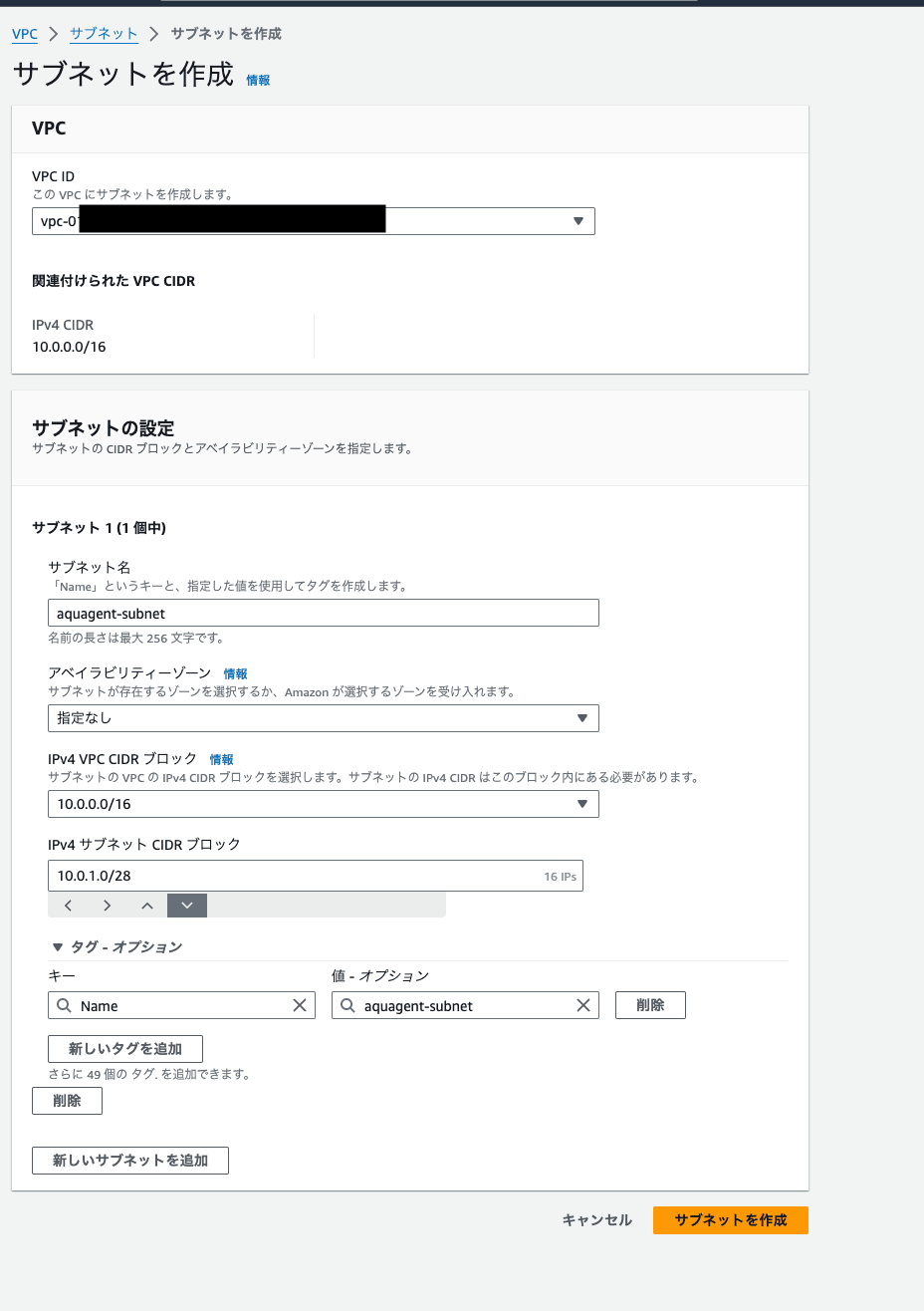Click search icon in value field

click(347, 1006)
